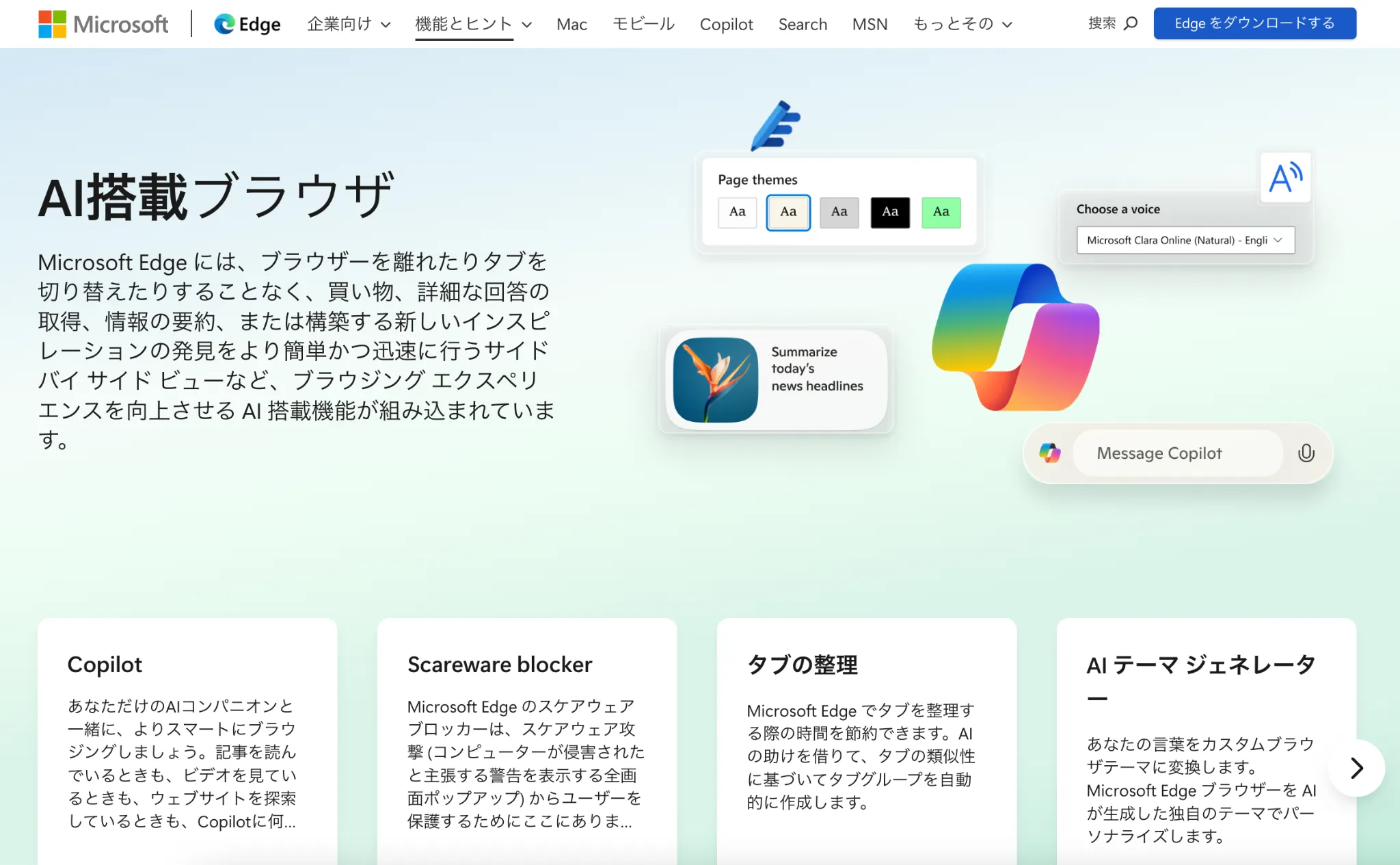This screenshot has width=1400, height=865.
Task: Click Edge をダウンロードする button
Action: [x=1254, y=23]
